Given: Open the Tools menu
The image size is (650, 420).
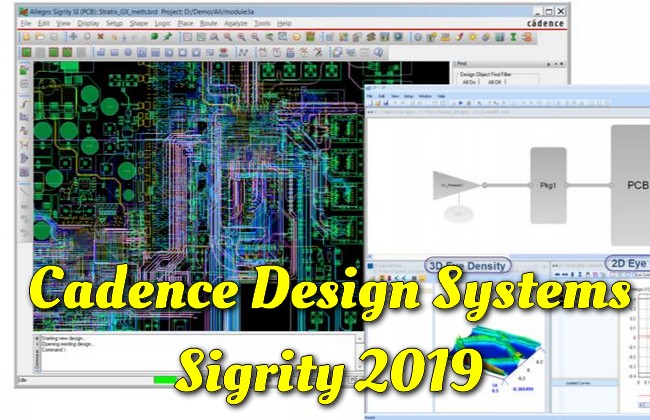Looking at the screenshot, I should [x=262, y=24].
